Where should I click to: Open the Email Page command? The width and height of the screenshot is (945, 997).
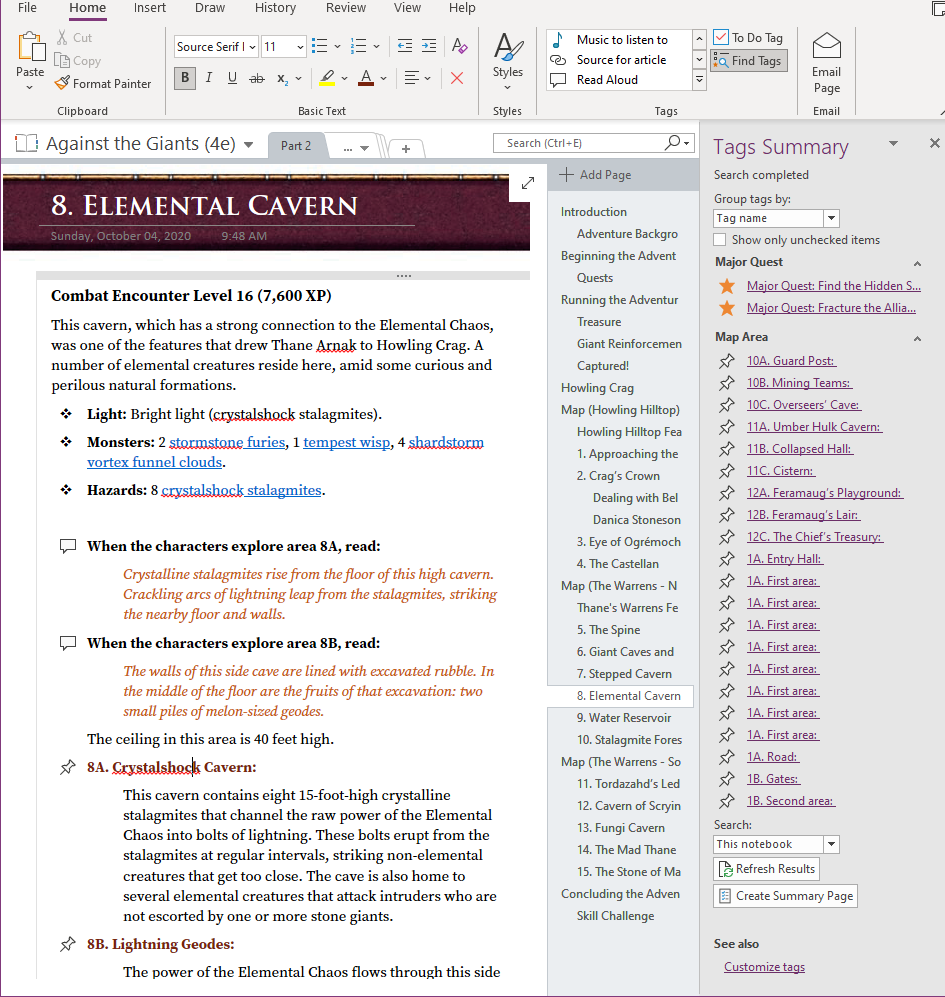coord(826,64)
